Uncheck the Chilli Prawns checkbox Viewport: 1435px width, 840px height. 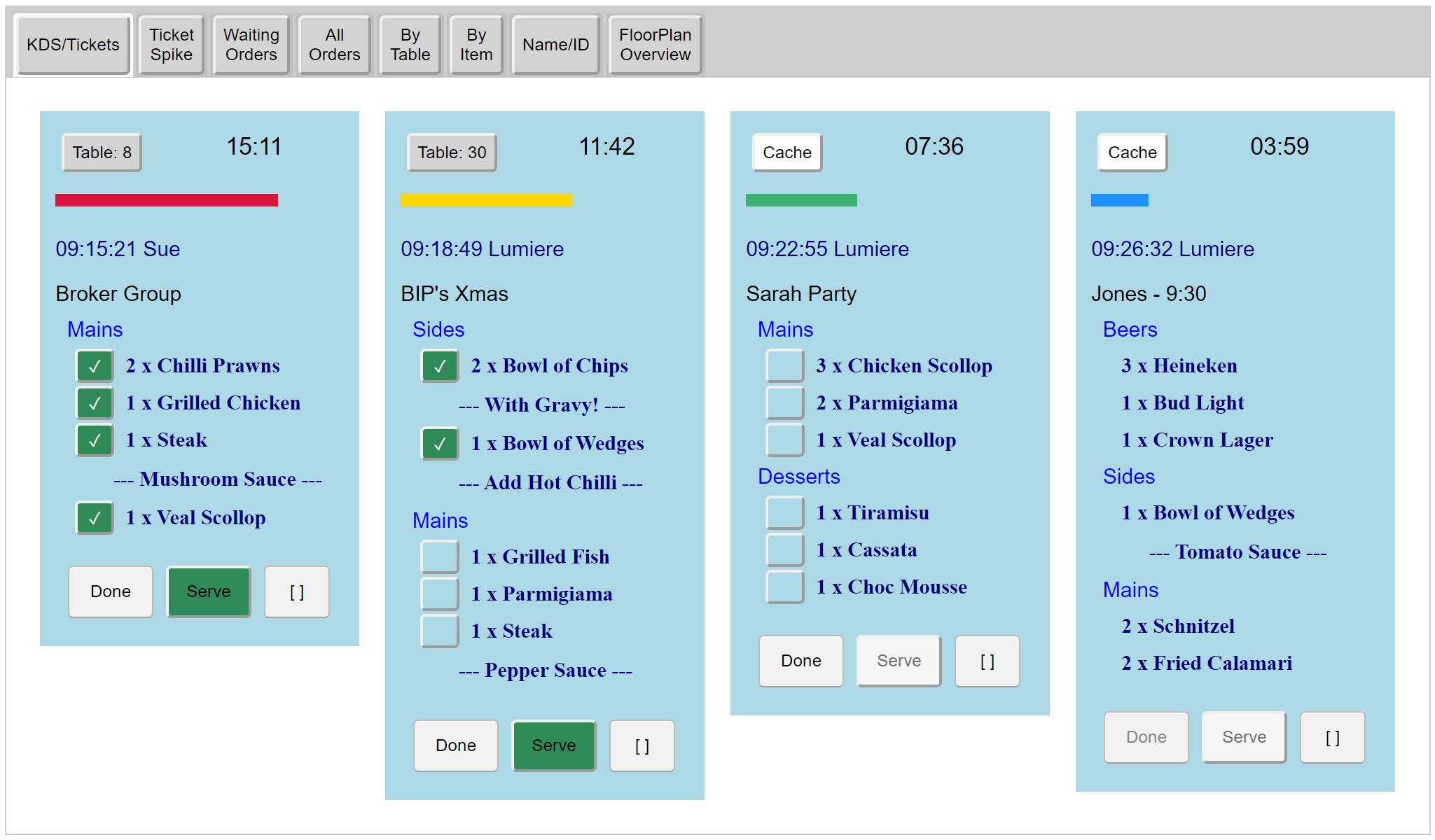[x=95, y=366]
